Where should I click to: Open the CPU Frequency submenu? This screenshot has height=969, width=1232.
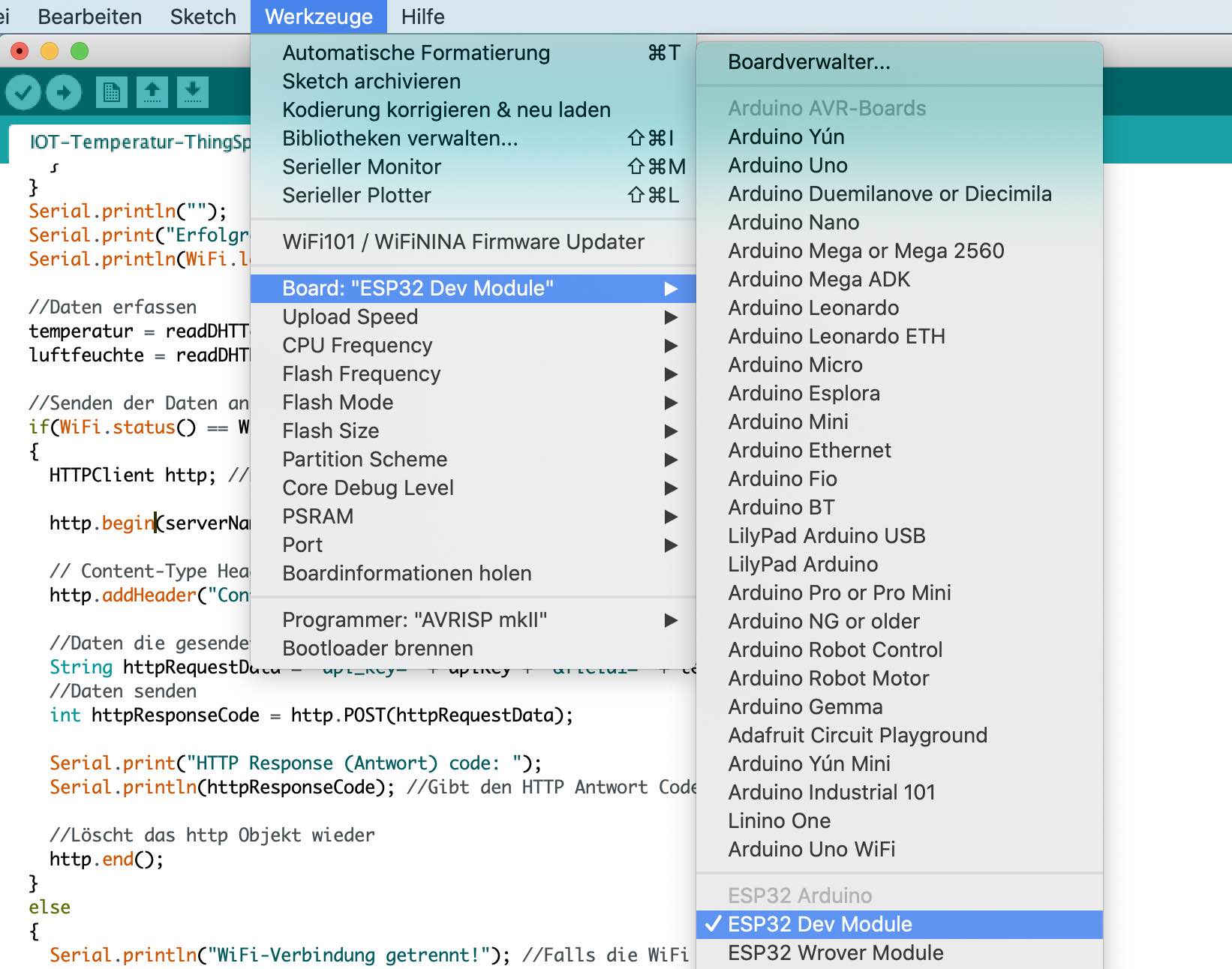(x=356, y=345)
